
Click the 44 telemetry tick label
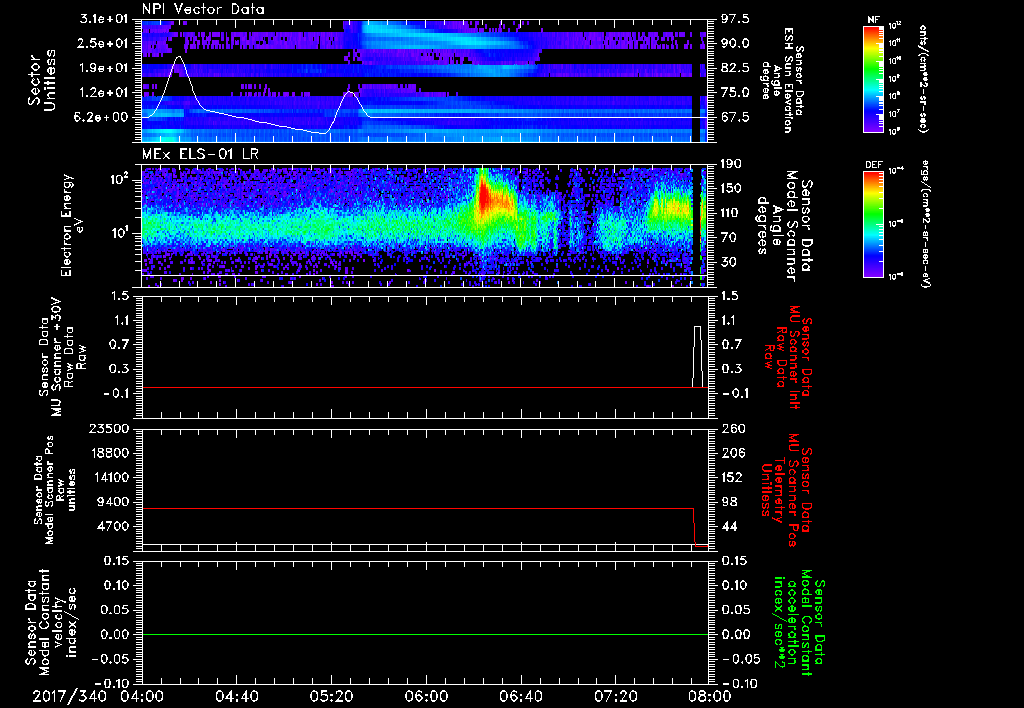tap(728, 526)
